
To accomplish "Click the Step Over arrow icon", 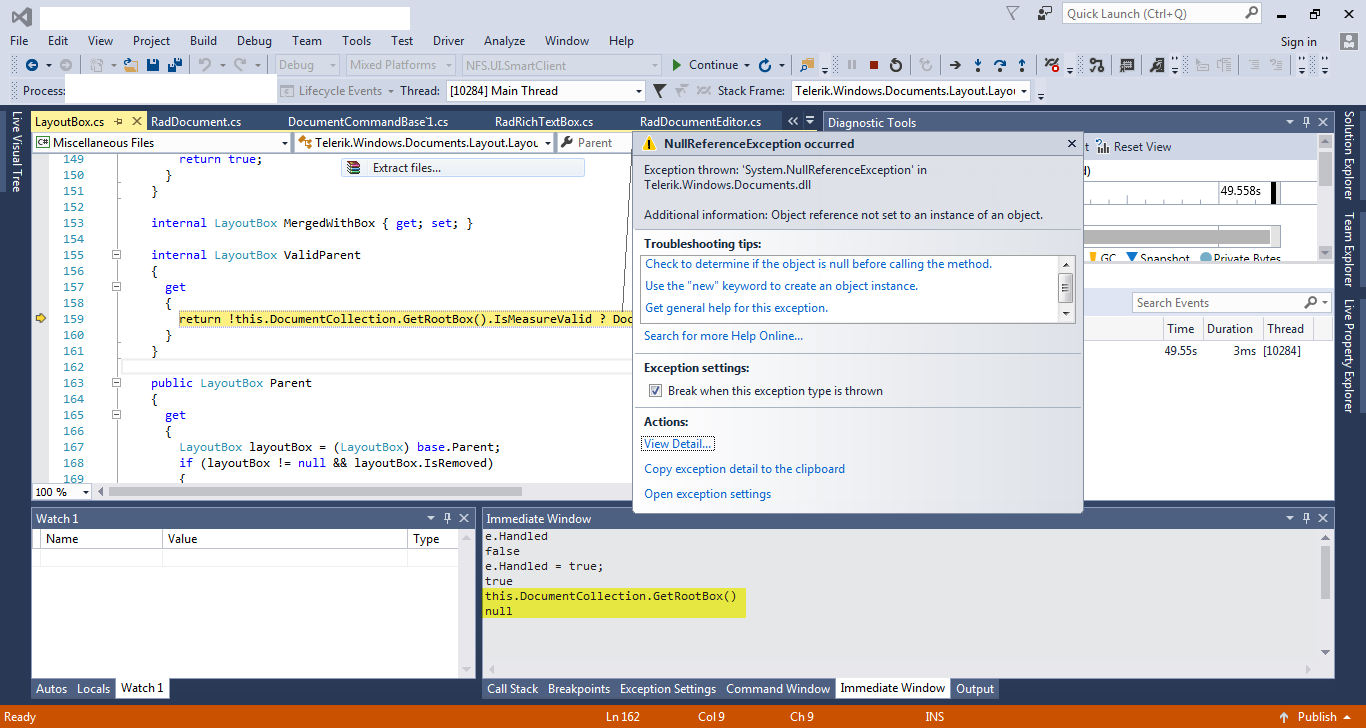I will click(1000, 65).
